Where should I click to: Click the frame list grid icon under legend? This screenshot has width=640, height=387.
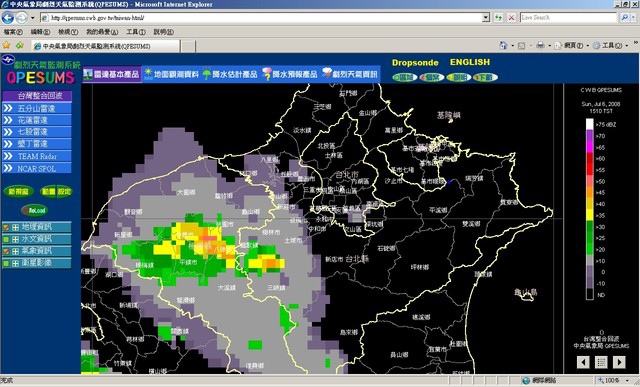click(601, 362)
